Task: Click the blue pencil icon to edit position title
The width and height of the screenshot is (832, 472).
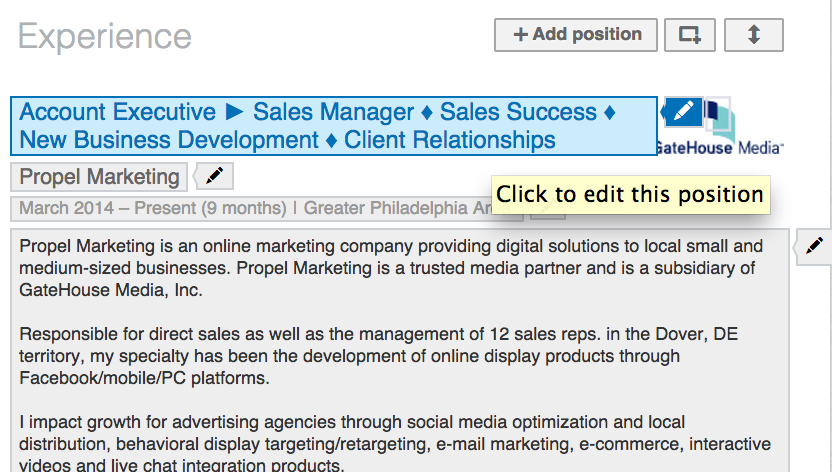Action: [x=682, y=111]
